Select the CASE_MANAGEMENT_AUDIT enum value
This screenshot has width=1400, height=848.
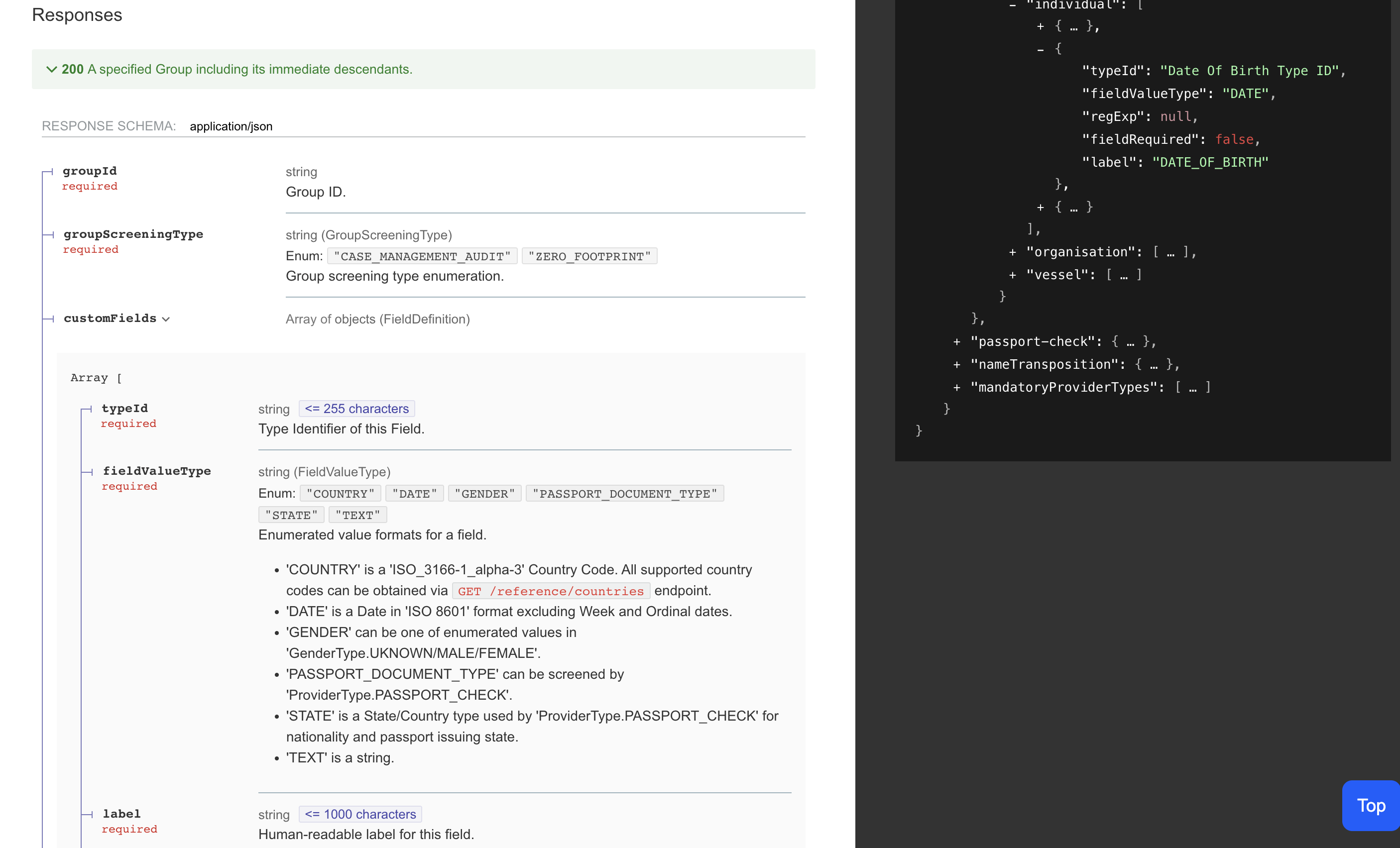(x=422, y=256)
